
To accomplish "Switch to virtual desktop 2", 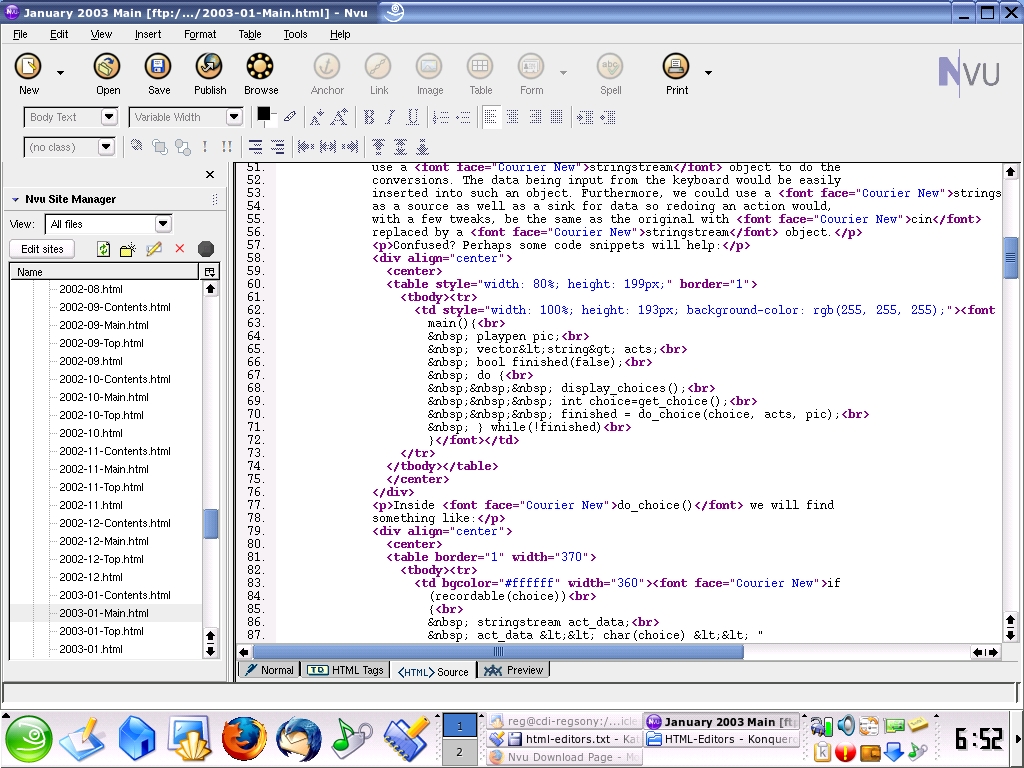I will (459, 752).
